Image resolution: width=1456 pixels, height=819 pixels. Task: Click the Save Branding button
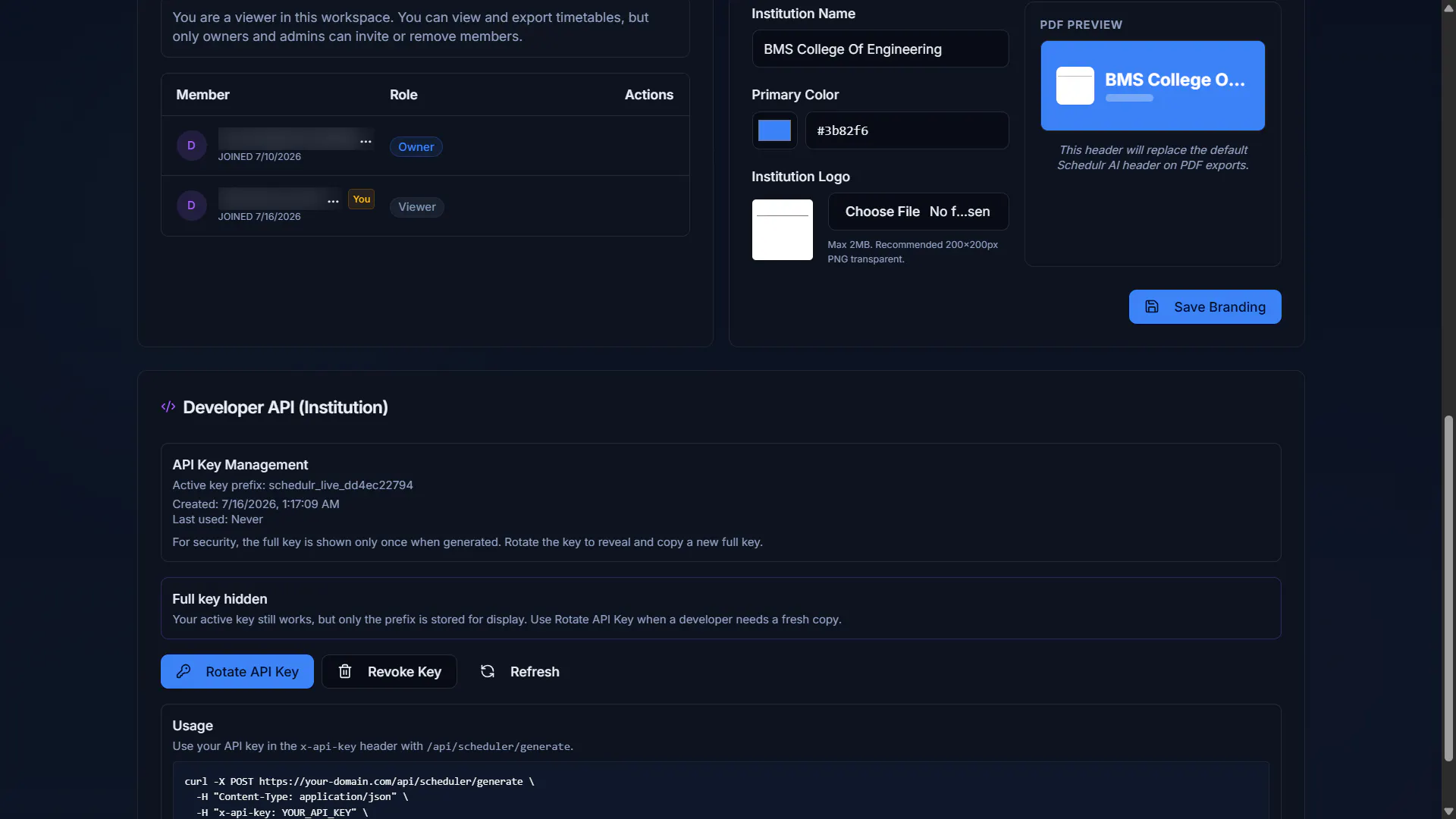click(x=1204, y=306)
